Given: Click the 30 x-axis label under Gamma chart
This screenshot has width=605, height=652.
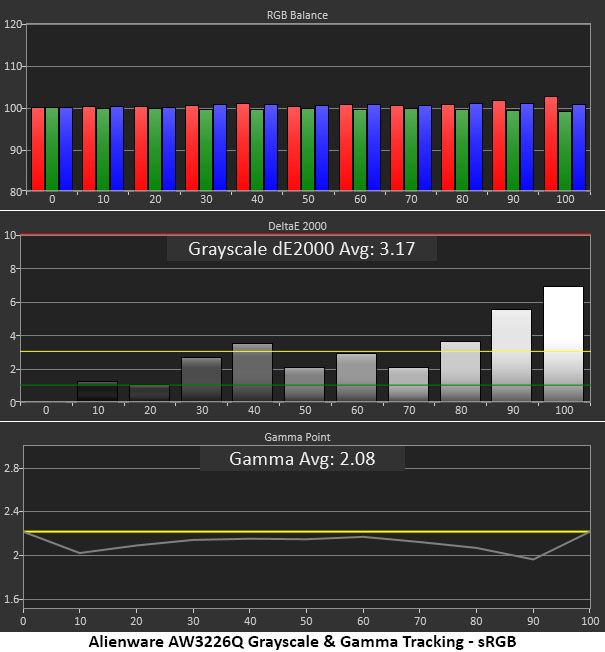Looking at the screenshot, I should click(193, 621).
